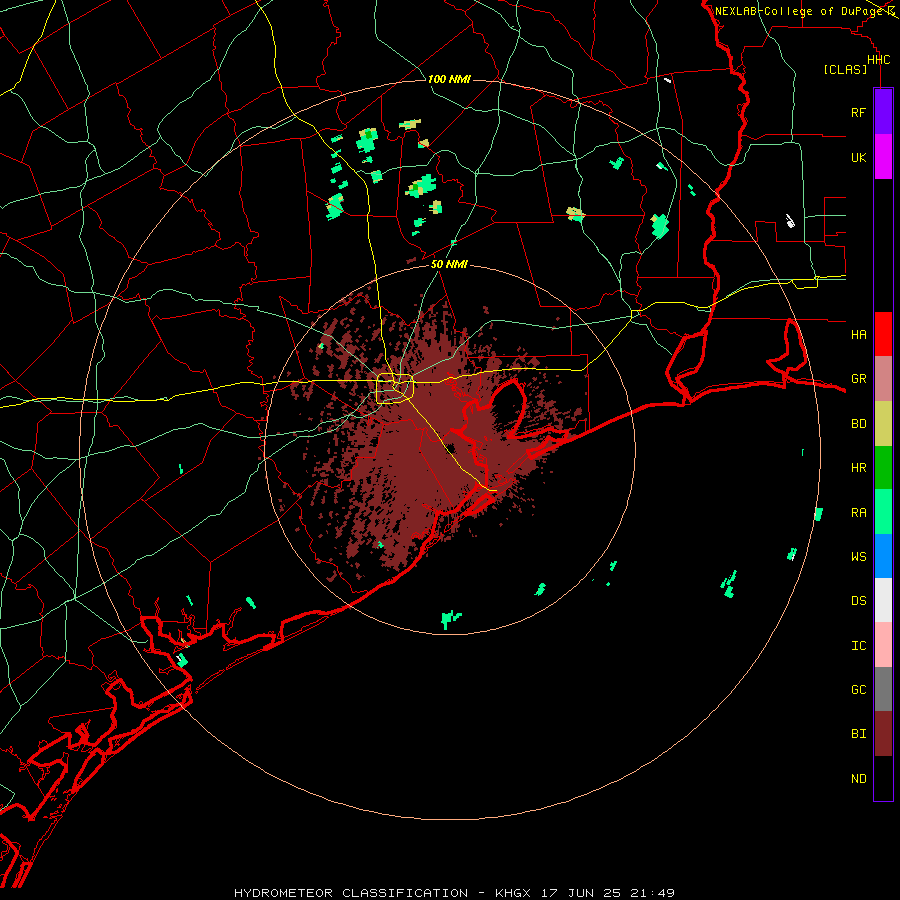Click the GC legend label
The width and height of the screenshot is (900, 900).
coord(858,689)
